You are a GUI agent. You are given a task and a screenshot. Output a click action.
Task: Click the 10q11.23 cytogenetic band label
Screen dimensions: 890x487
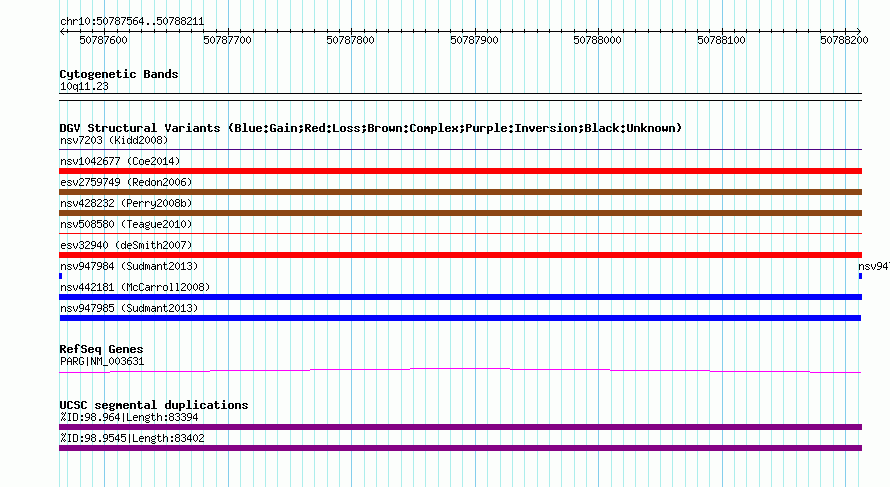coord(84,86)
